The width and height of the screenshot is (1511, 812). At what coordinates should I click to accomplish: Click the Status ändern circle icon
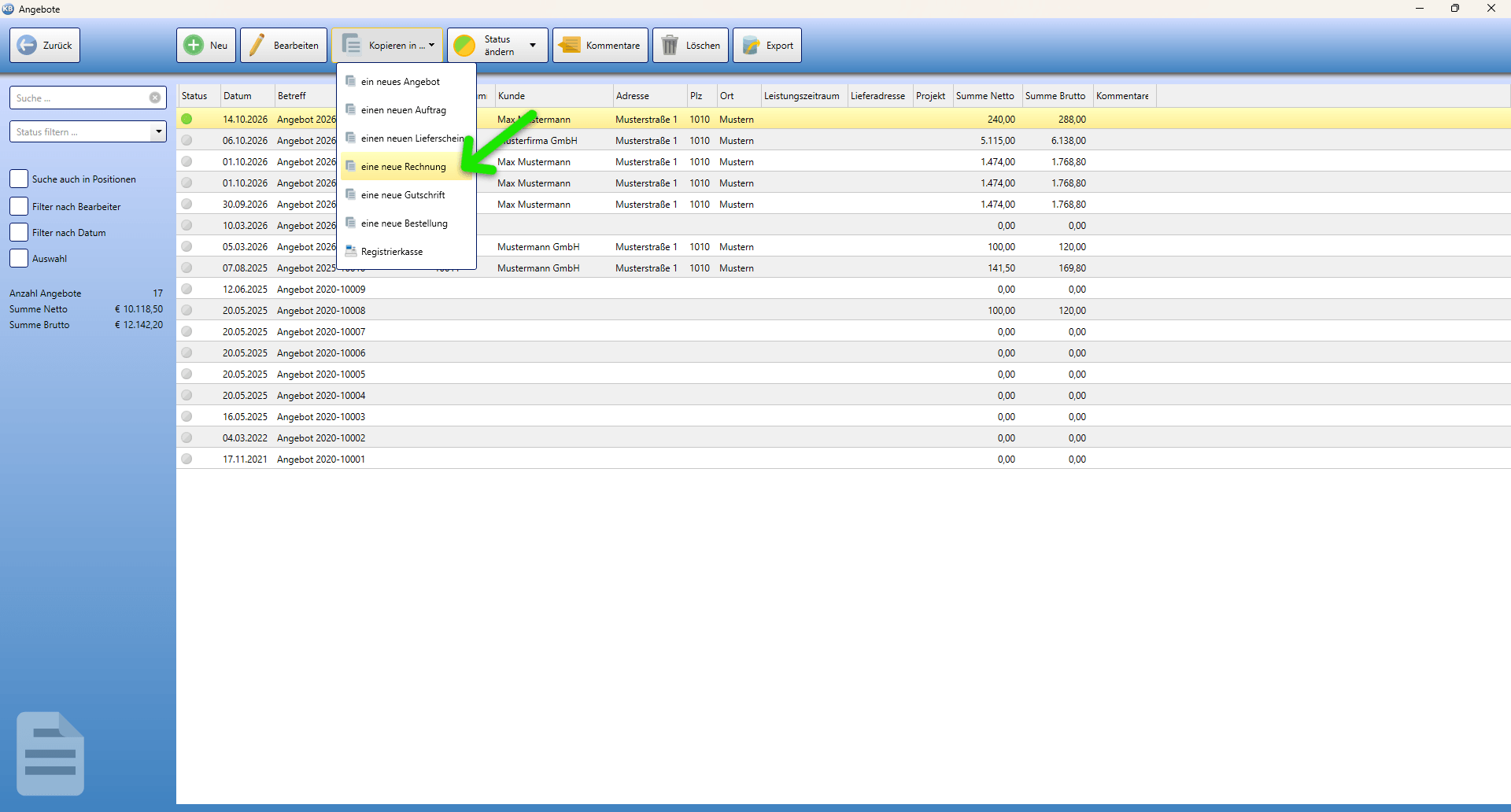(x=464, y=45)
